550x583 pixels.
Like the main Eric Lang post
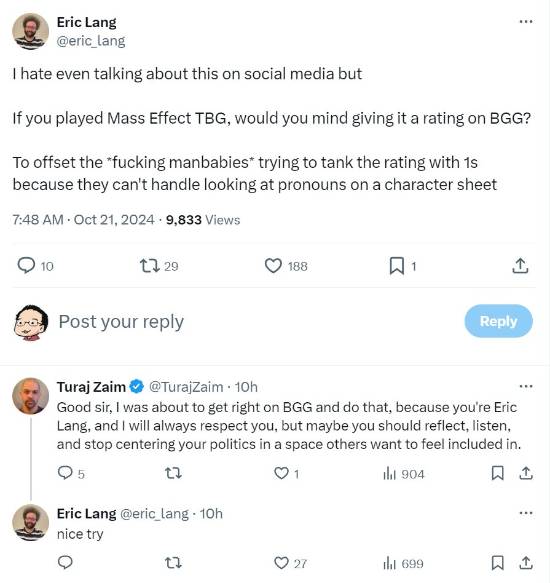(x=273, y=266)
